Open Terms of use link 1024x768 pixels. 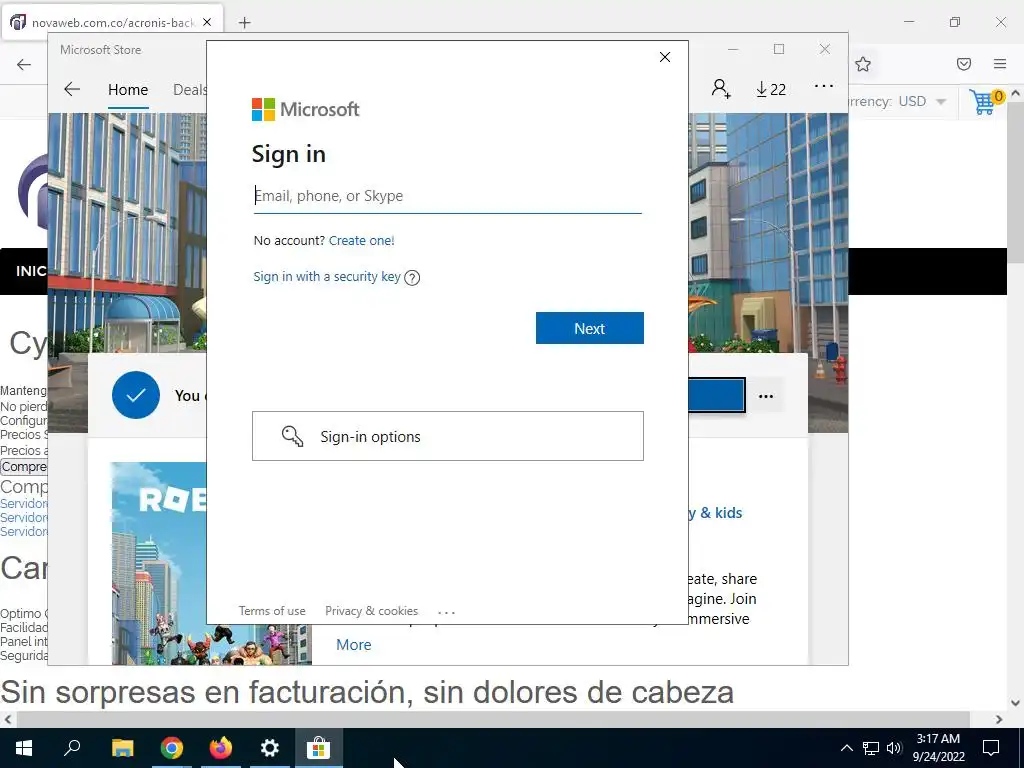click(x=272, y=611)
